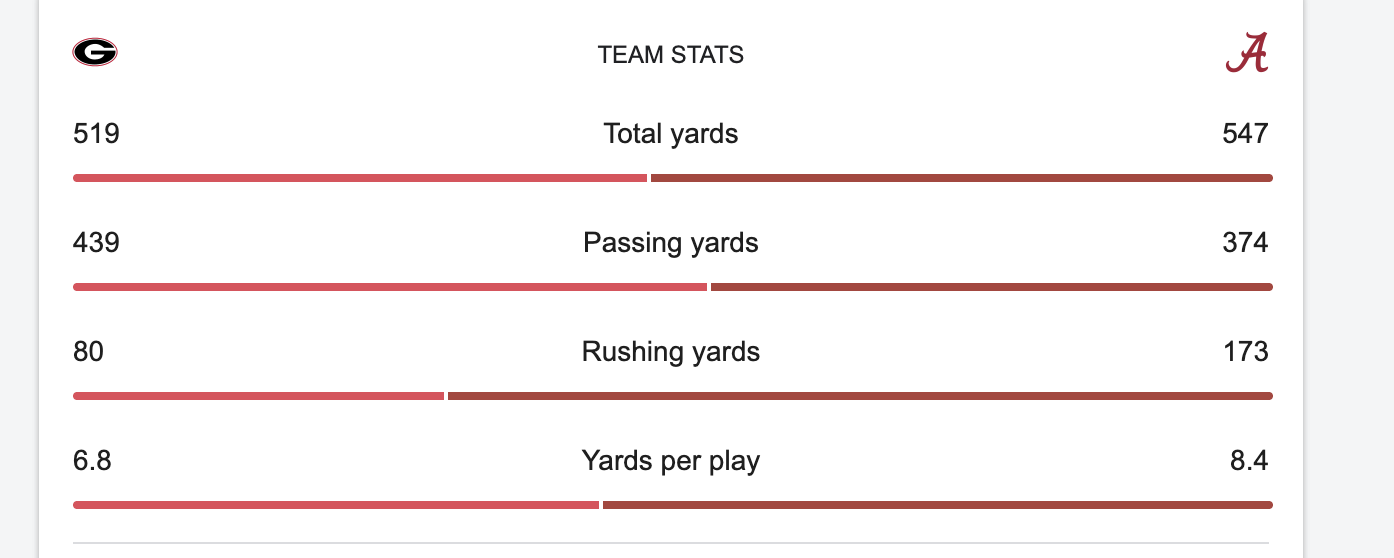Click the Alabama Crimson Tide logo

[1246, 53]
